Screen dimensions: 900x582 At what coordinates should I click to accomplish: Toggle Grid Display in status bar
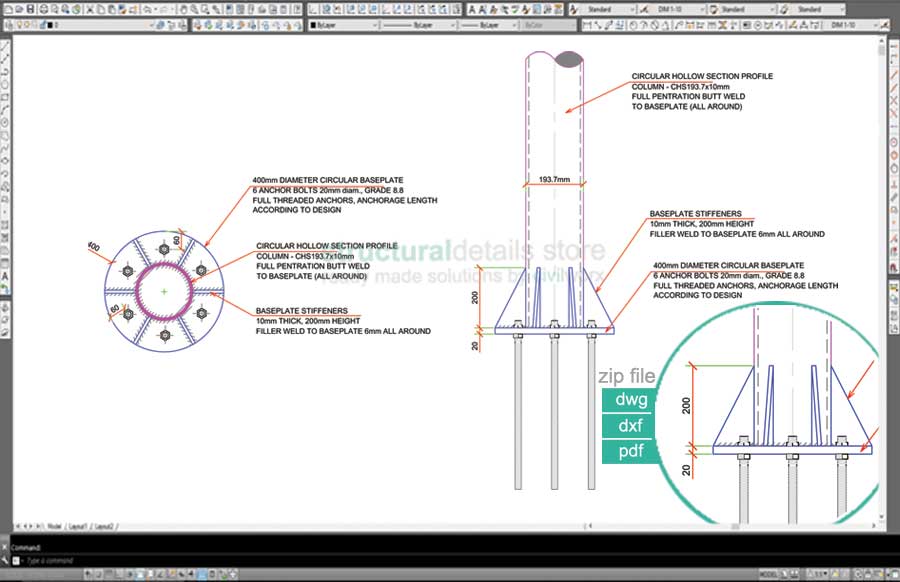(108, 573)
